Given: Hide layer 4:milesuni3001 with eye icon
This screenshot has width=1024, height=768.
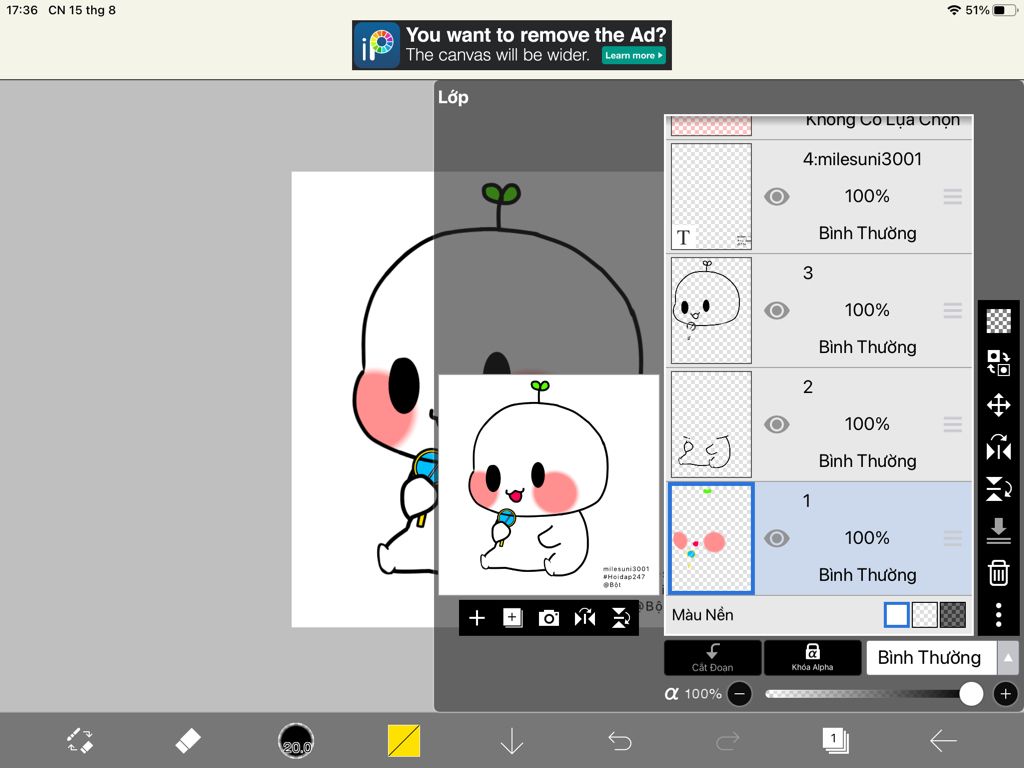Looking at the screenshot, I should tap(776, 197).
